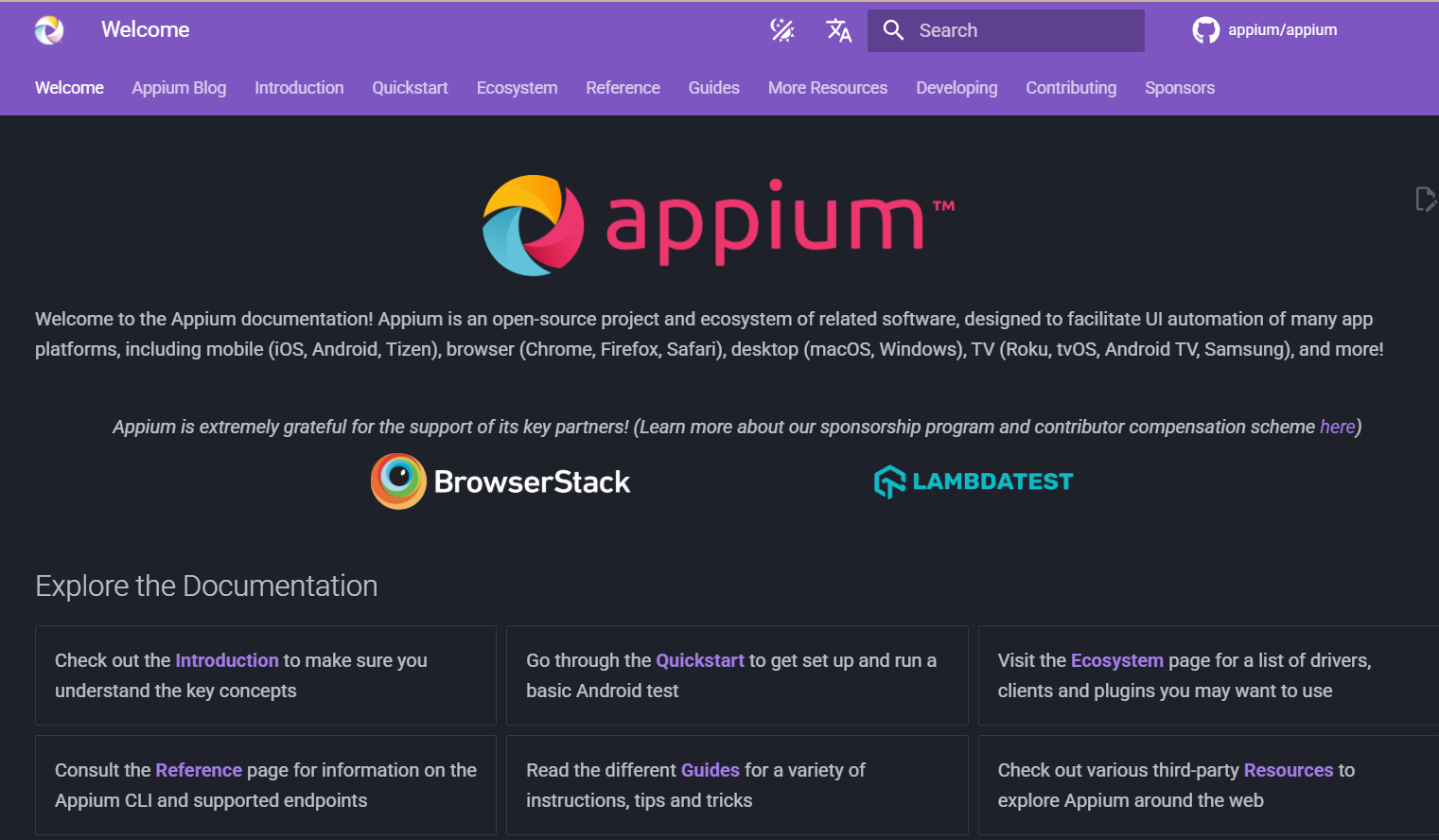Open the Sponsors navigation item
The height and width of the screenshot is (840, 1439).
(x=1179, y=87)
